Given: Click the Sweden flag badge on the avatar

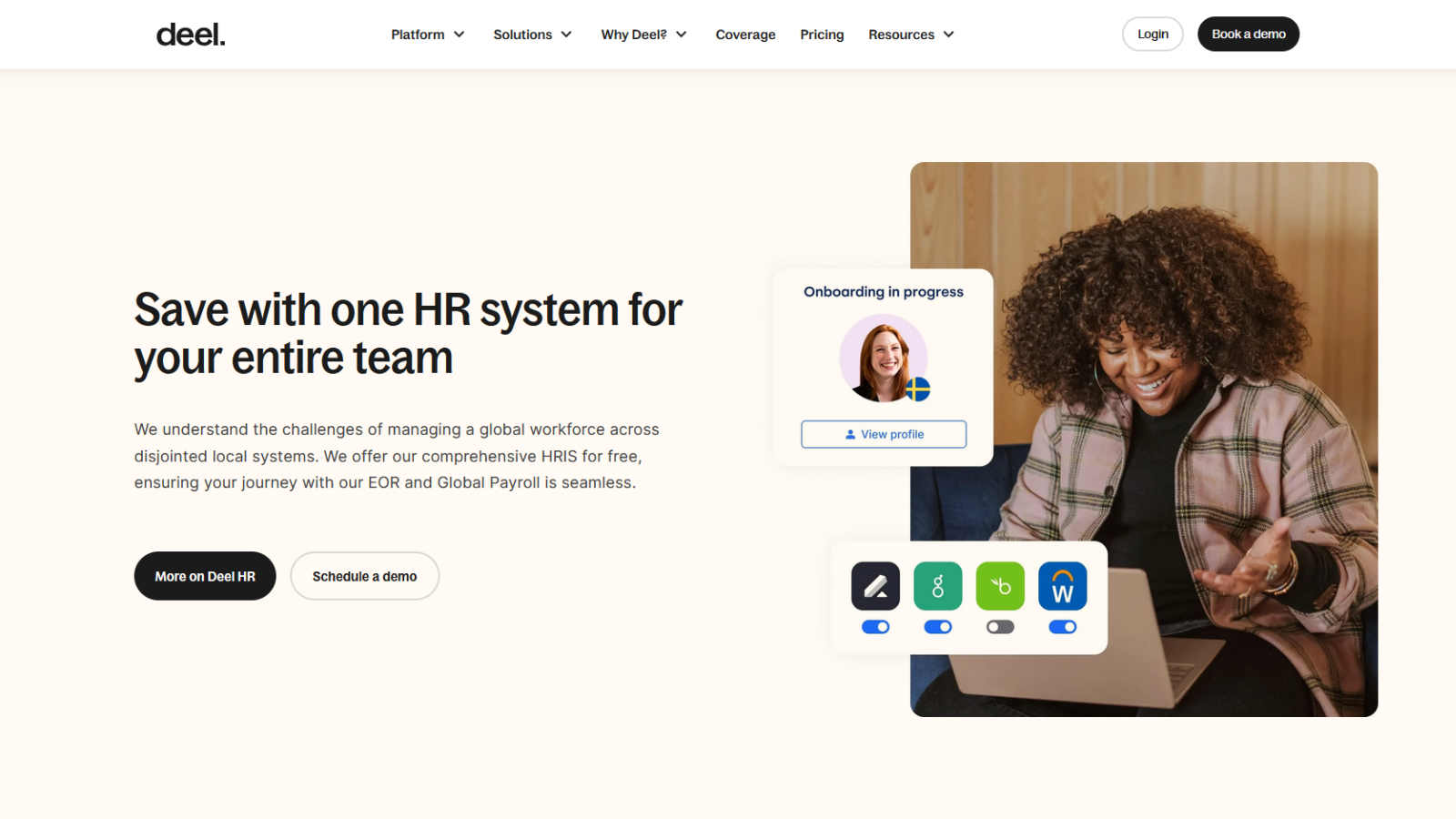Looking at the screenshot, I should tap(917, 389).
